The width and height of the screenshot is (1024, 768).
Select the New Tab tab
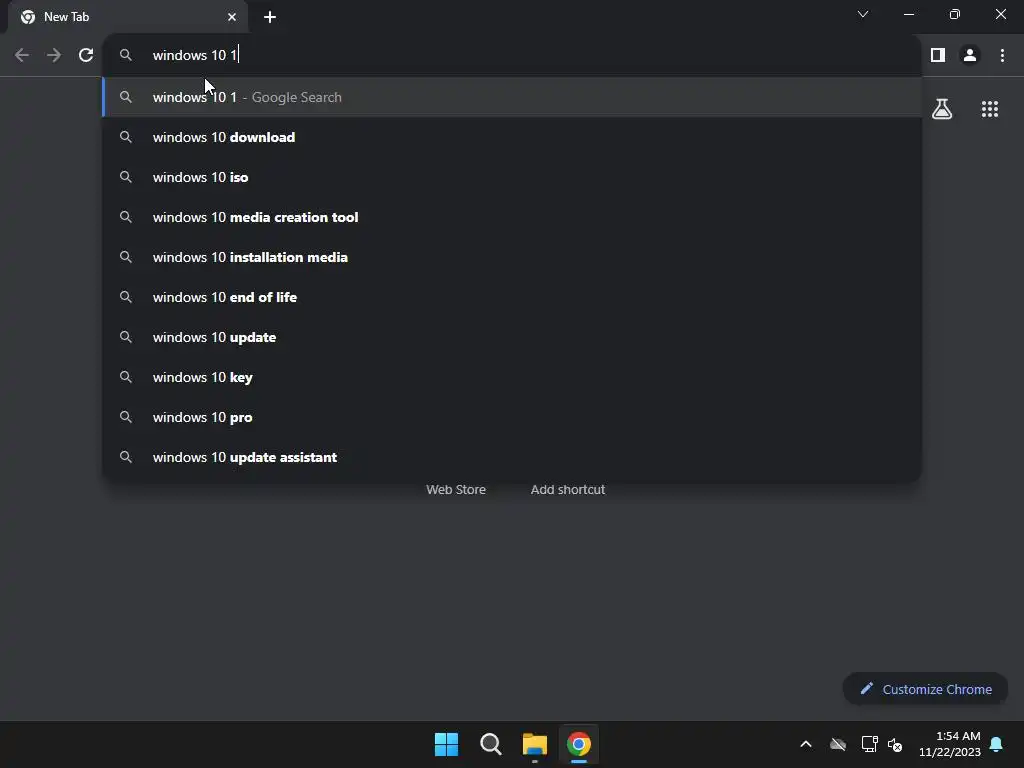pyautogui.click(x=127, y=17)
